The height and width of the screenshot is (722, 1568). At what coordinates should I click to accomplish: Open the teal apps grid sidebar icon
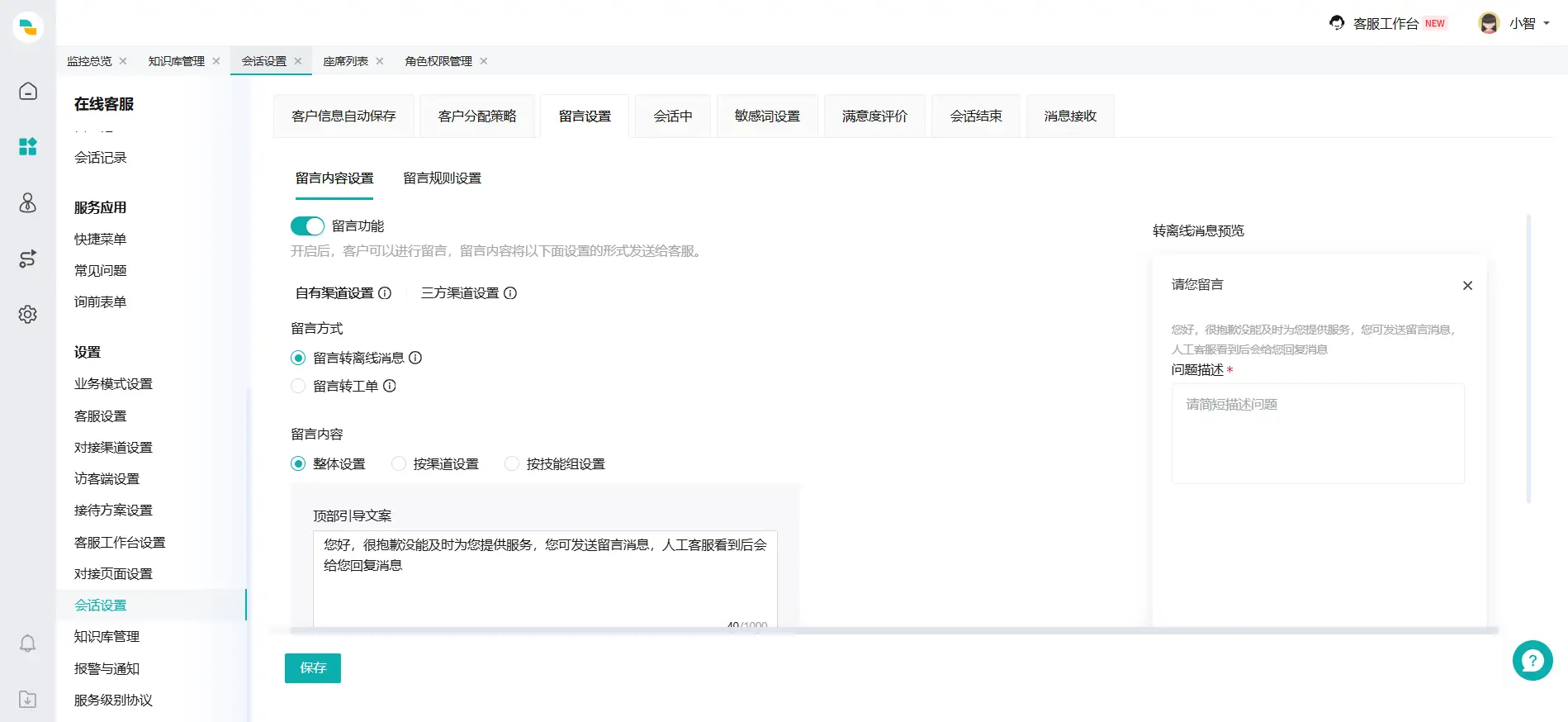pyautogui.click(x=28, y=147)
